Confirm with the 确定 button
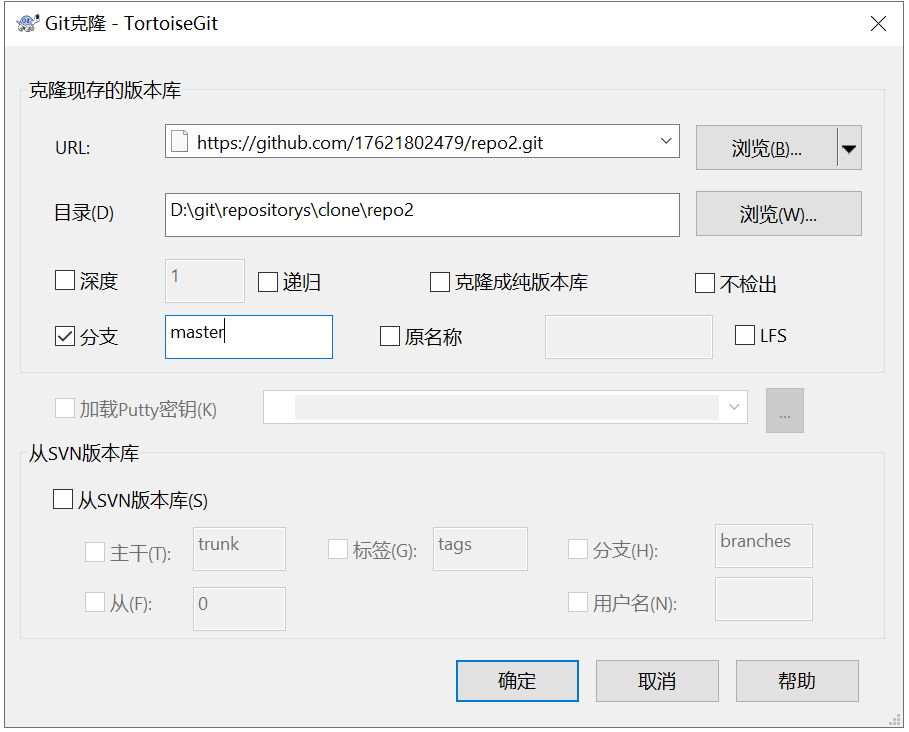 click(x=517, y=681)
